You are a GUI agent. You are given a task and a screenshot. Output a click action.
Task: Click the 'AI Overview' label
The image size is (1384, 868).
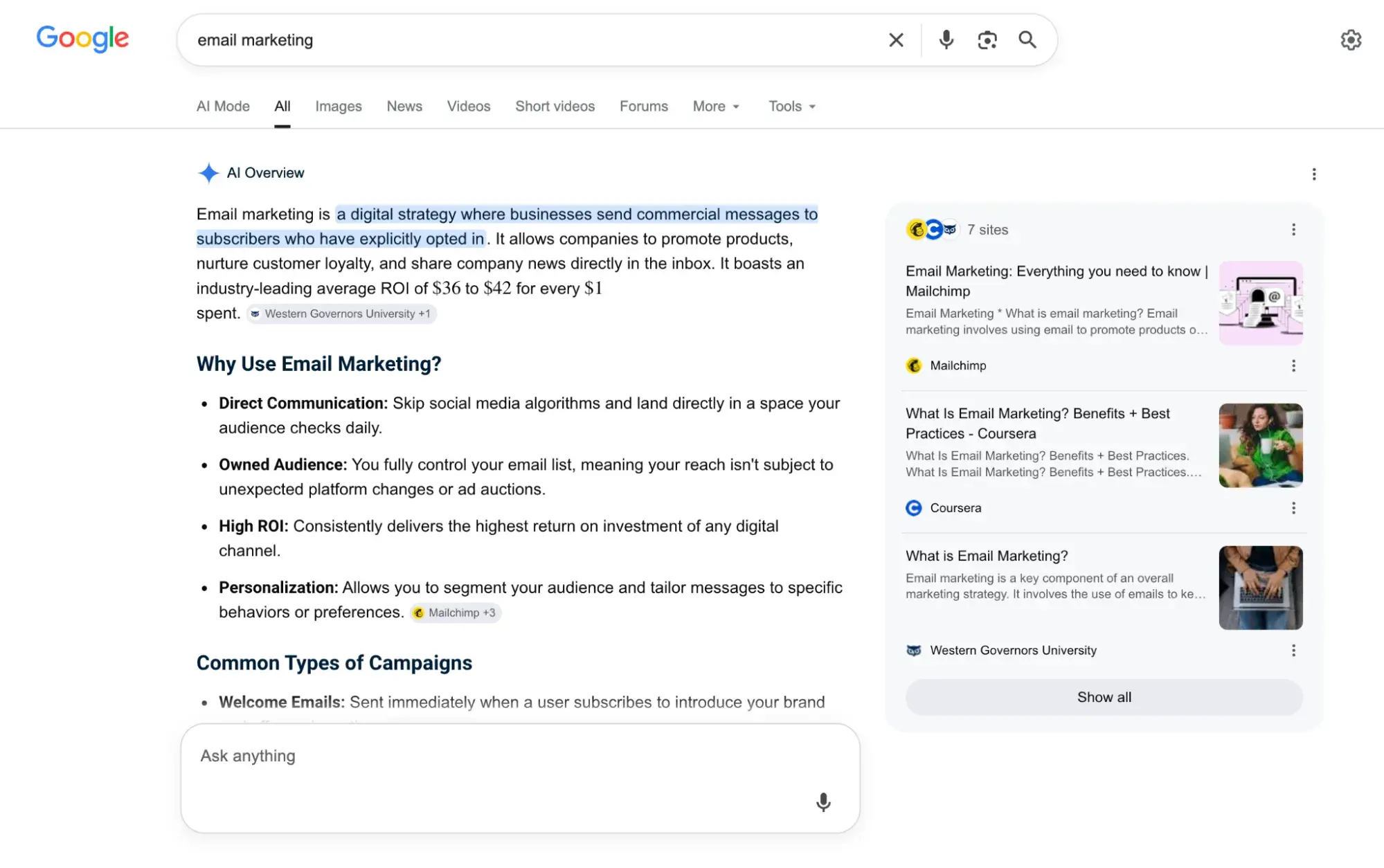(265, 173)
